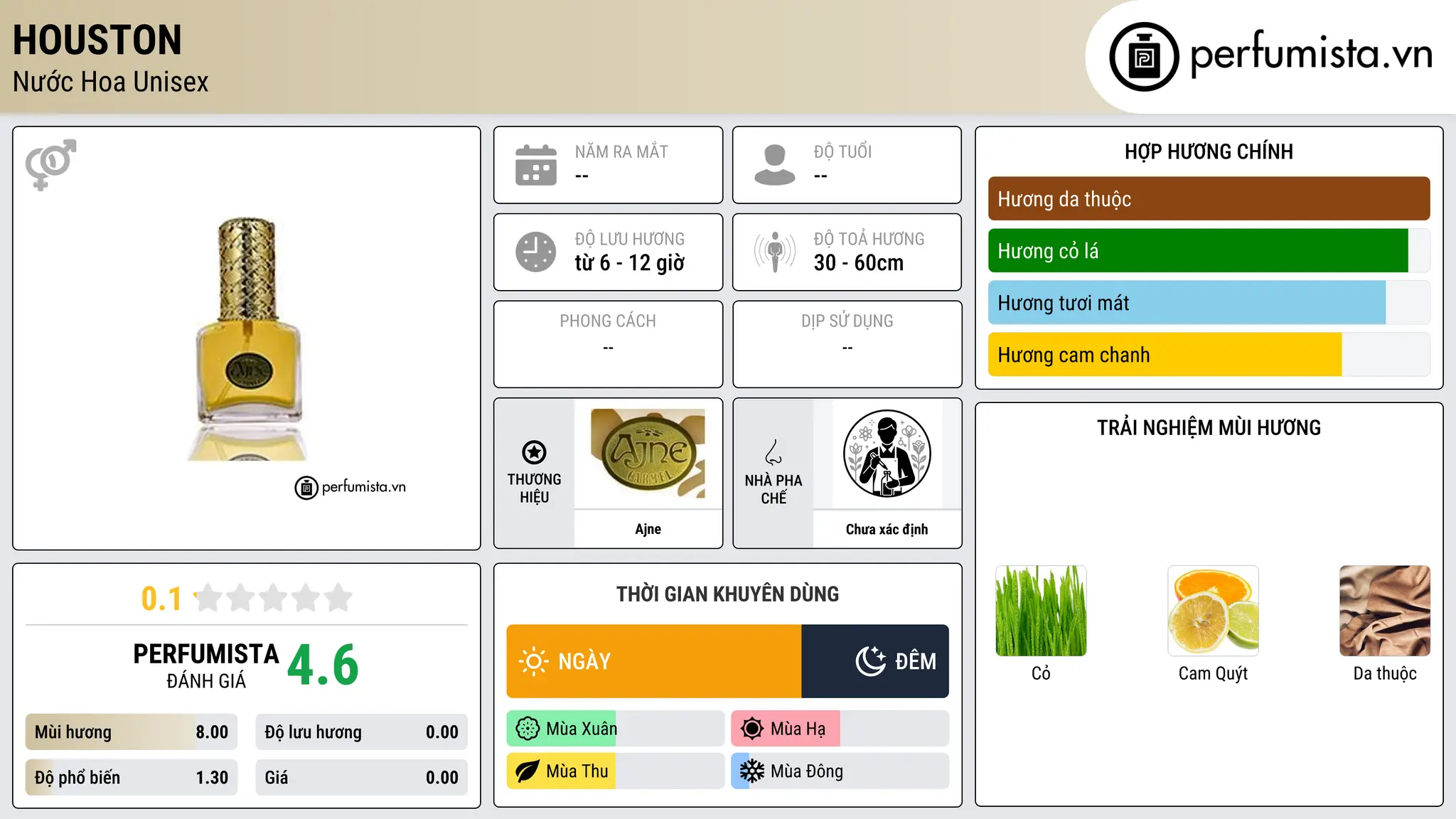Click the Giá 0.00 score bar
Image resolution: width=1456 pixels, height=819 pixels.
coord(361,778)
